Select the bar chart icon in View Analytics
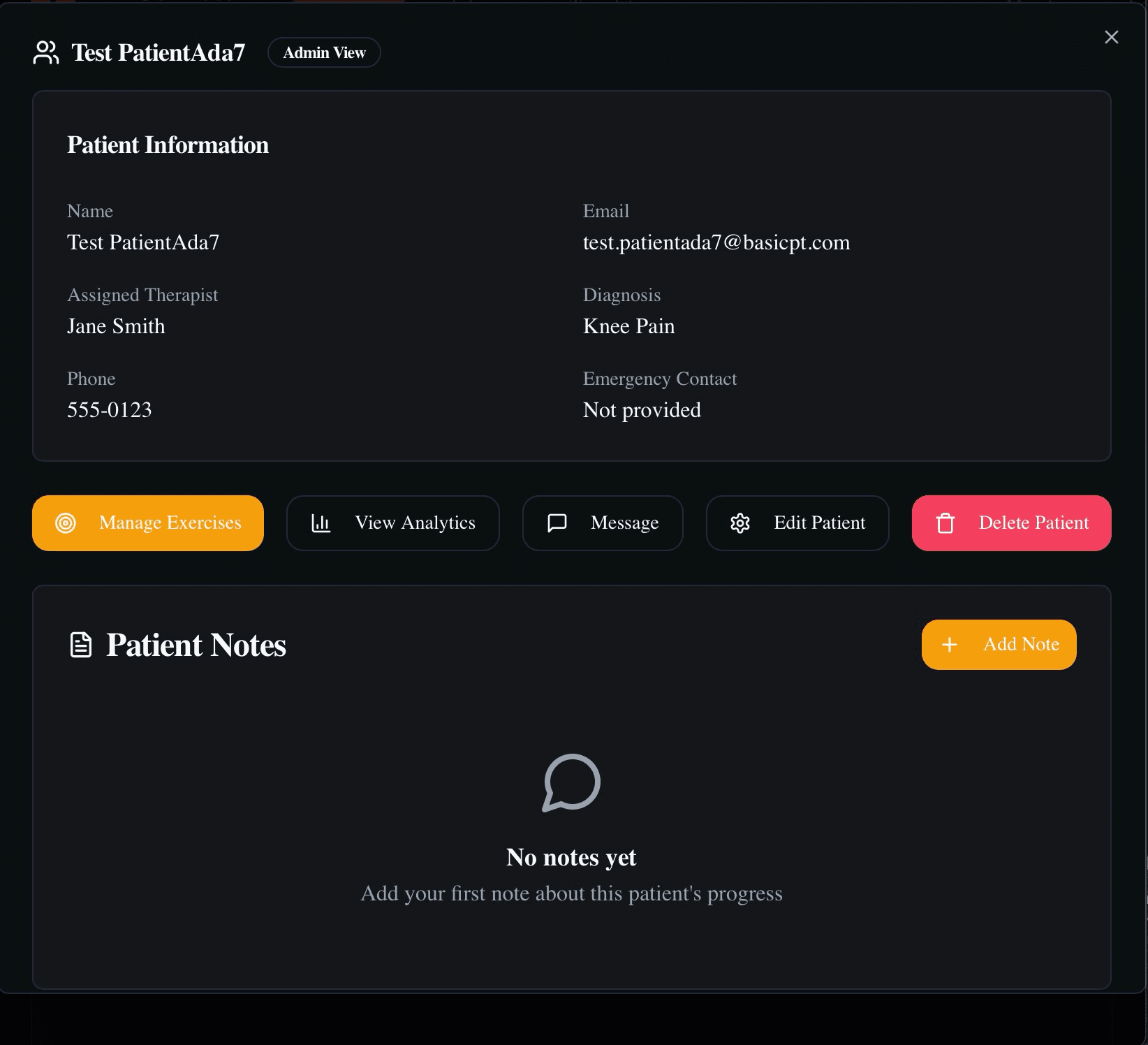The width and height of the screenshot is (1148, 1045). (321, 522)
